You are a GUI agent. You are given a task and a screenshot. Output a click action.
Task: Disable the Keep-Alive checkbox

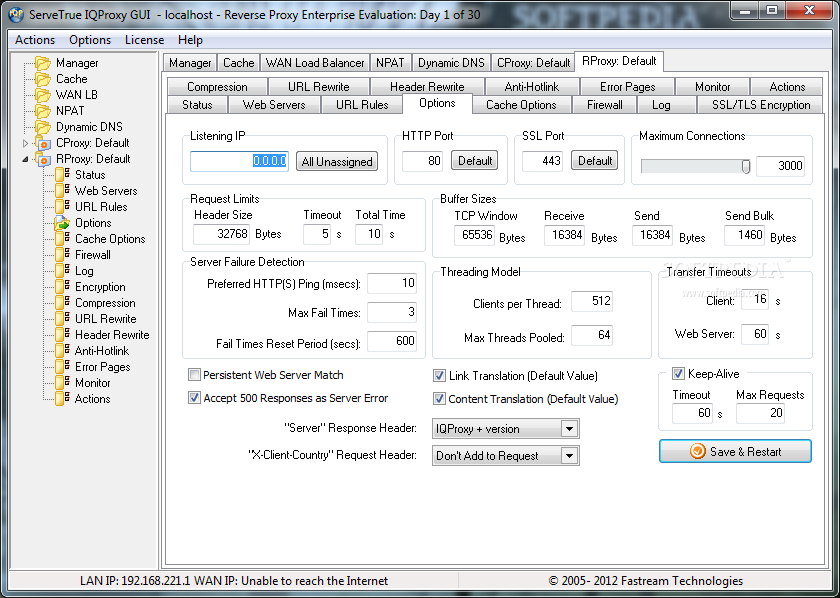pos(678,373)
